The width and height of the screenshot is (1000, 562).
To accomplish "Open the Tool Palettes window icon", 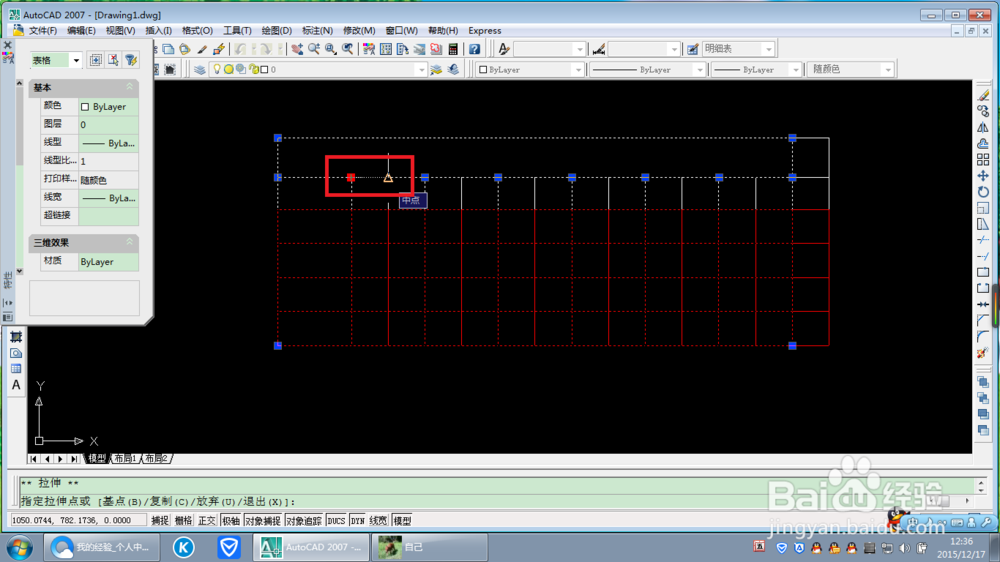I will pyautogui.click(x=402, y=49).
